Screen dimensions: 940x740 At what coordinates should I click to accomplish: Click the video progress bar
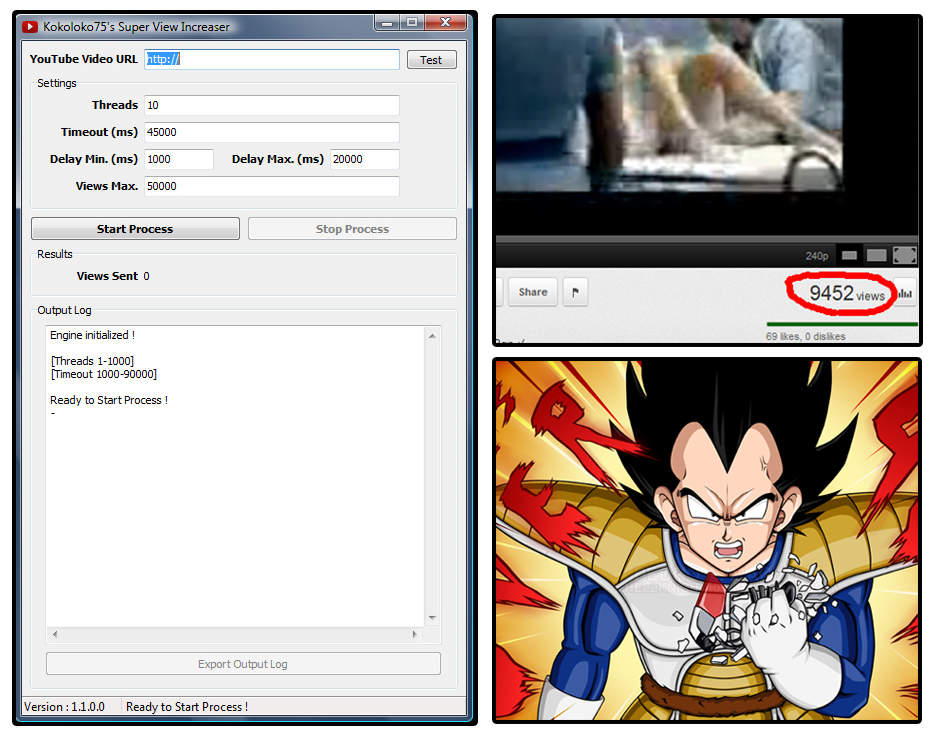(707, 239)
